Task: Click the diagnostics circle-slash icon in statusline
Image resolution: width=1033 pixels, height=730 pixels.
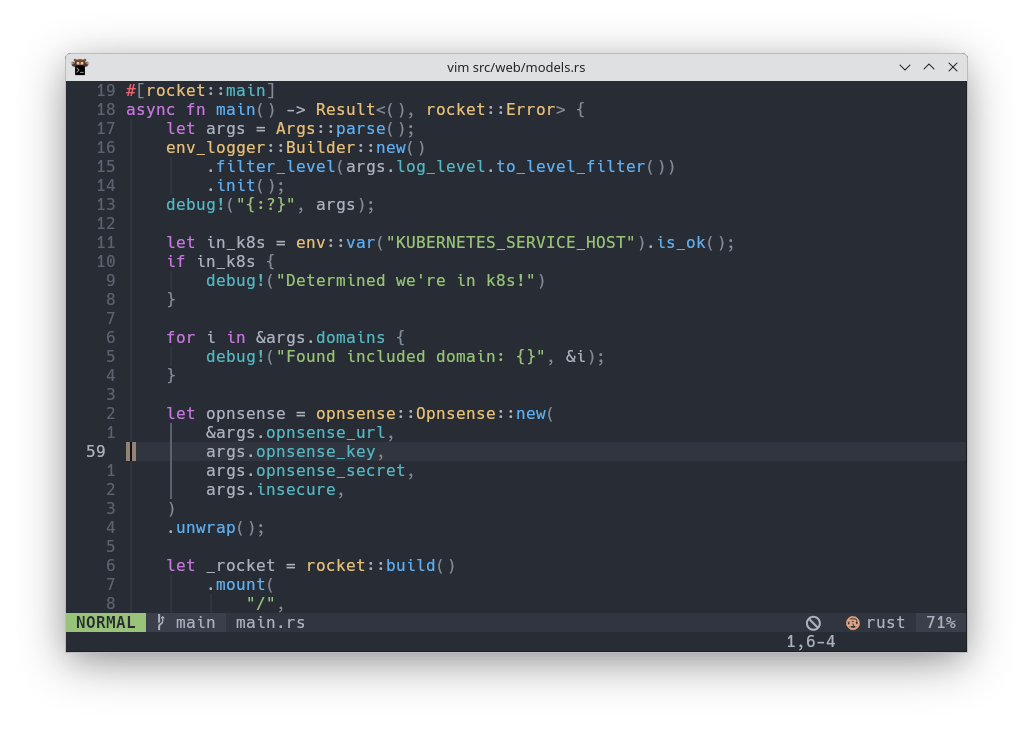Action: 813,623
